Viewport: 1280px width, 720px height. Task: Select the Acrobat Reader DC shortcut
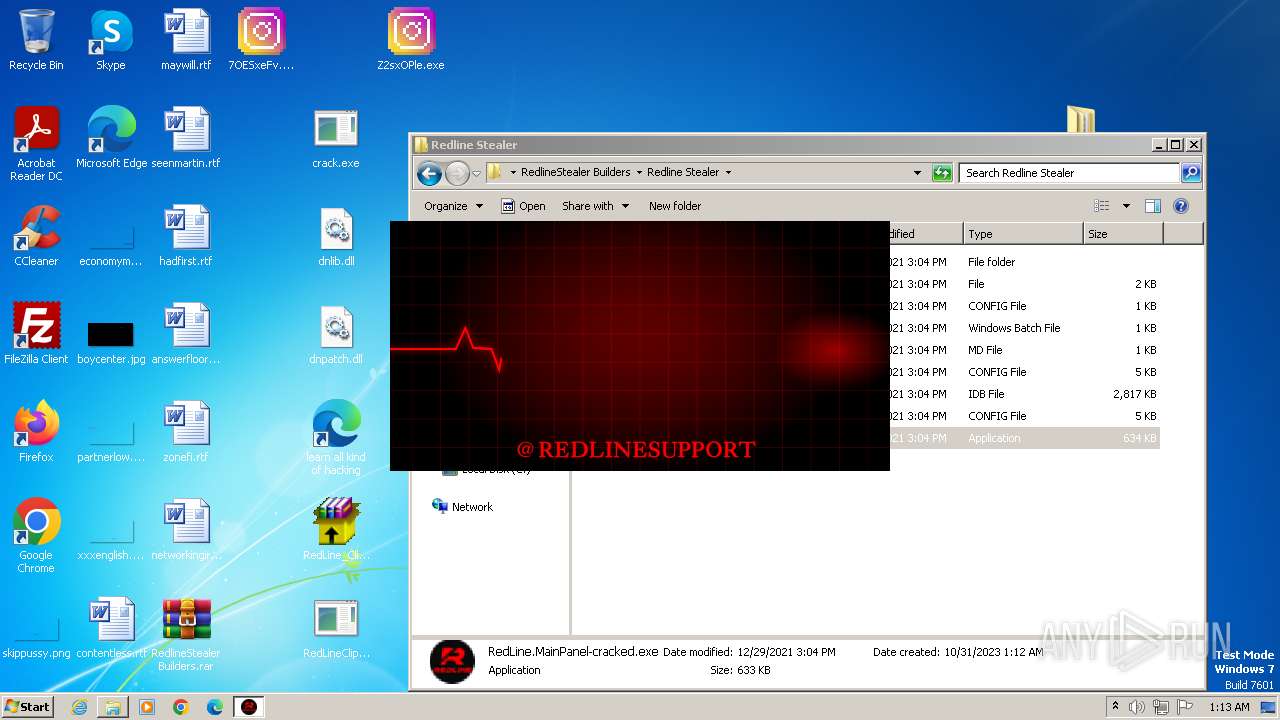coord(36,144)
